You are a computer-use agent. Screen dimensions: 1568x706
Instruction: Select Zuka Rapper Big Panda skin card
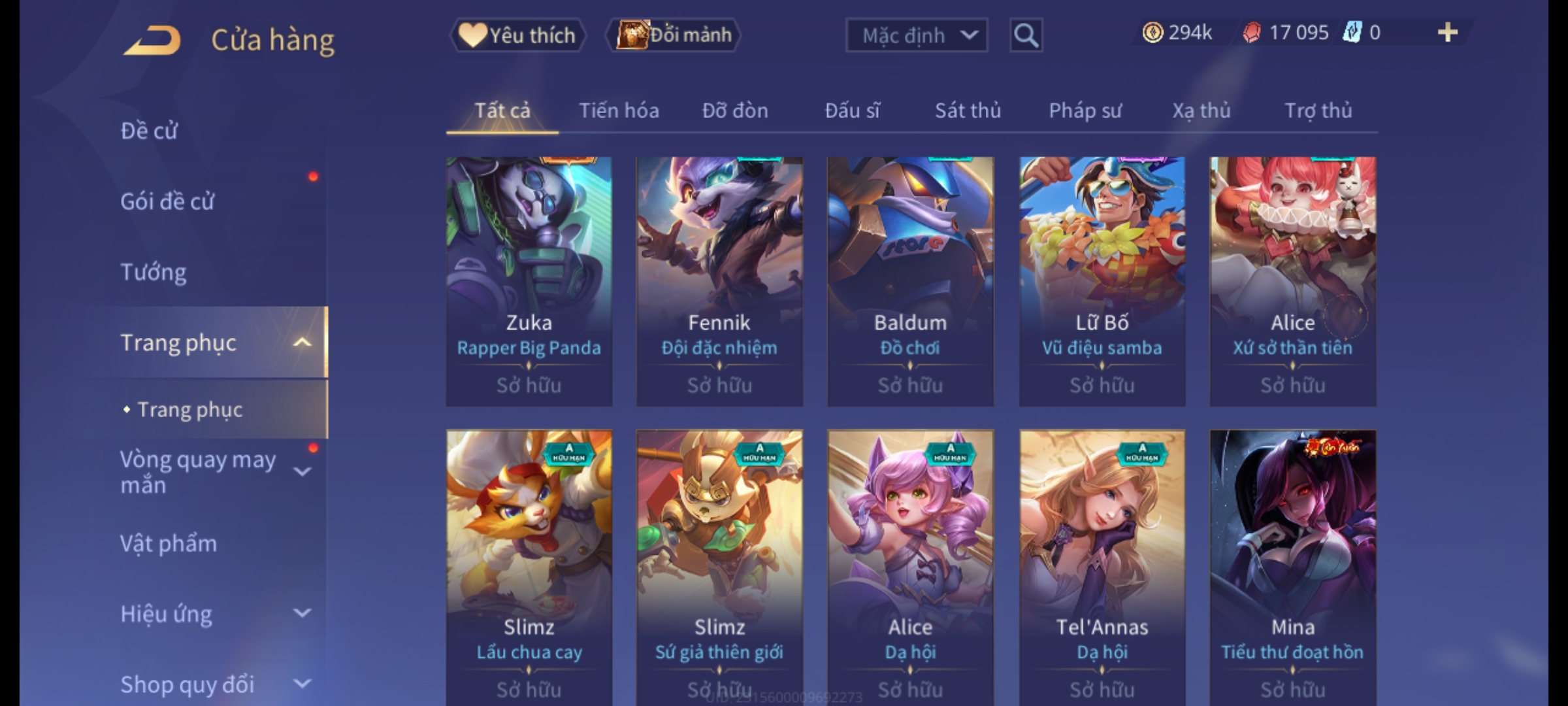(x=529, y=281)
